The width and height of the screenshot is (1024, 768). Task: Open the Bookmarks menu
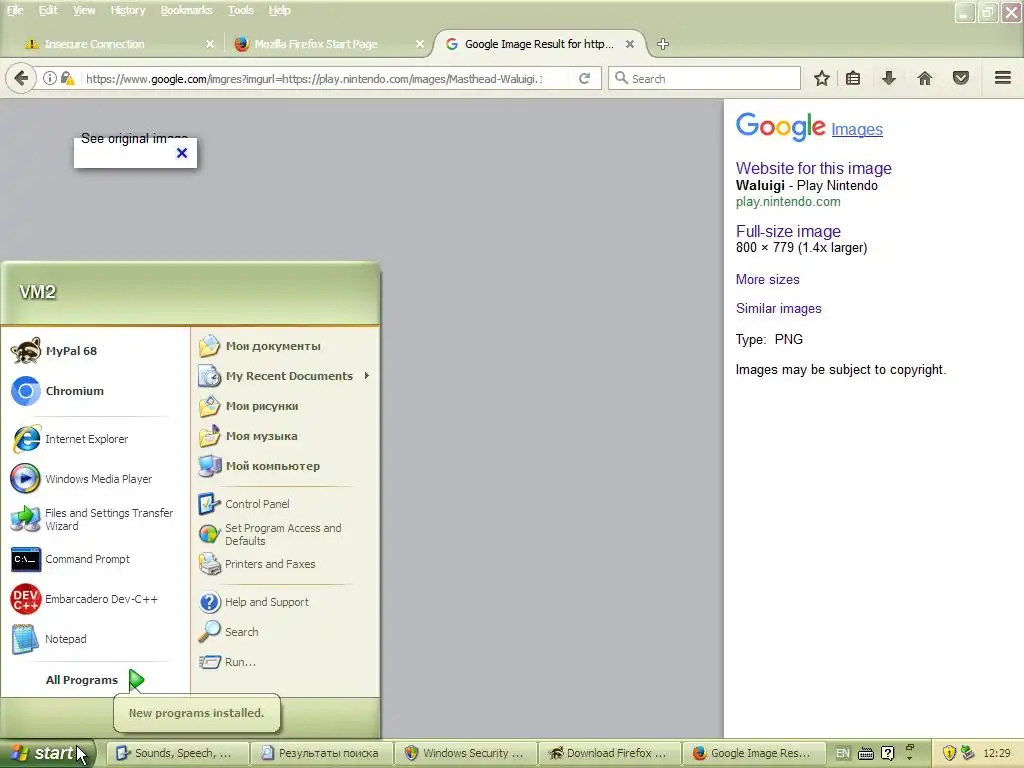pos(186,10)
